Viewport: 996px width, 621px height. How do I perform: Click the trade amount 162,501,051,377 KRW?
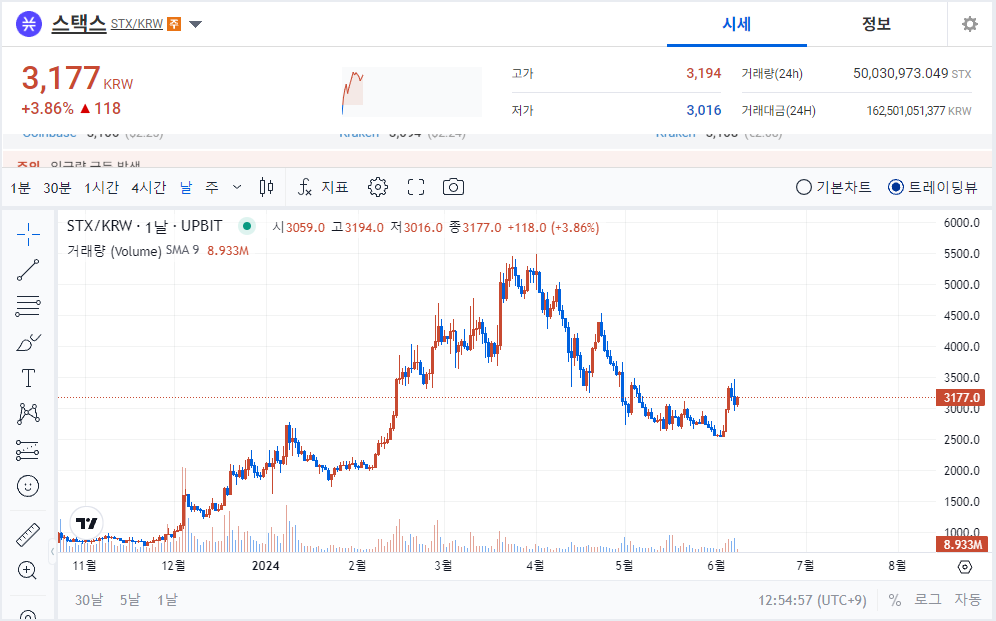919,111
